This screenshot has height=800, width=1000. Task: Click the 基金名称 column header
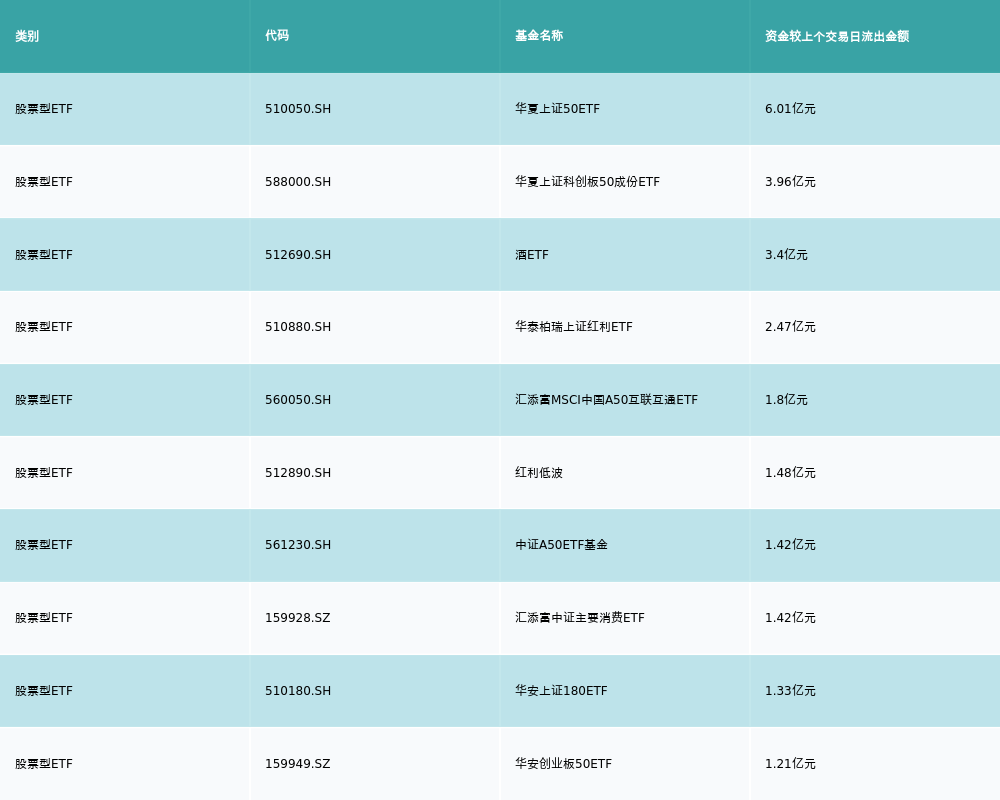539,36
